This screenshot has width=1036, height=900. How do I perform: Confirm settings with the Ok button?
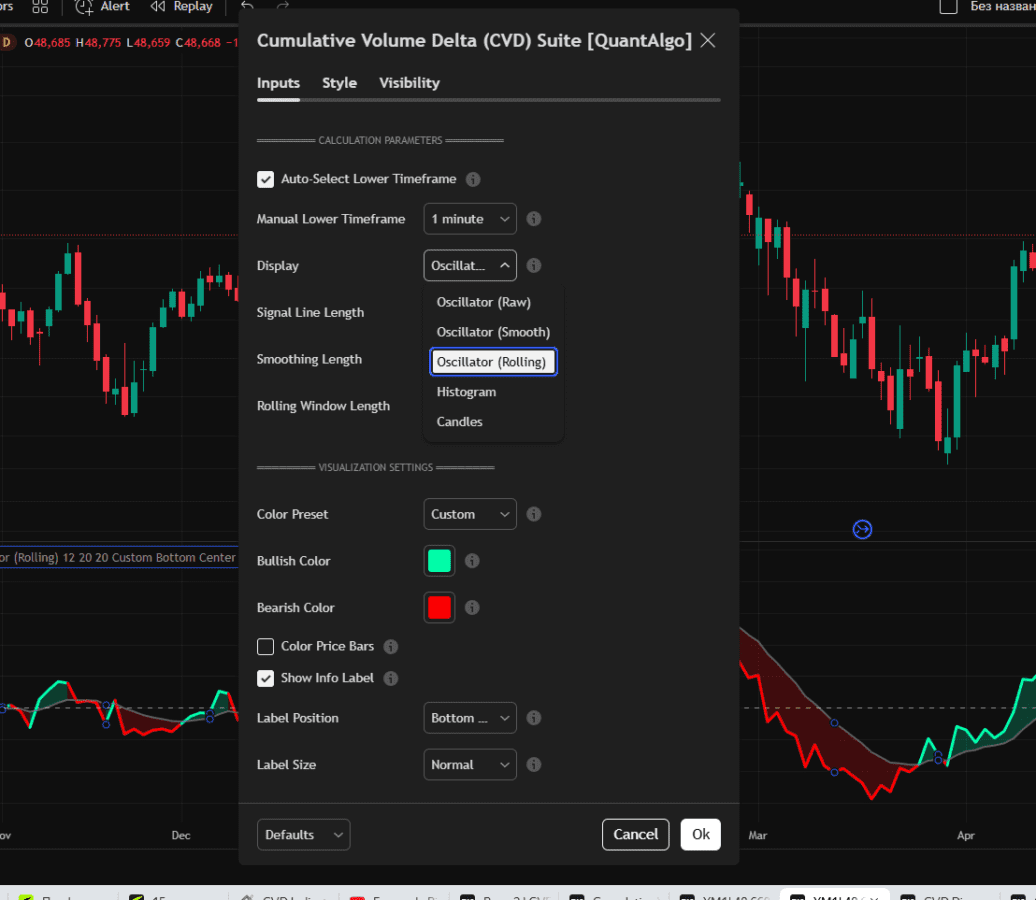[x=700, y=835]
